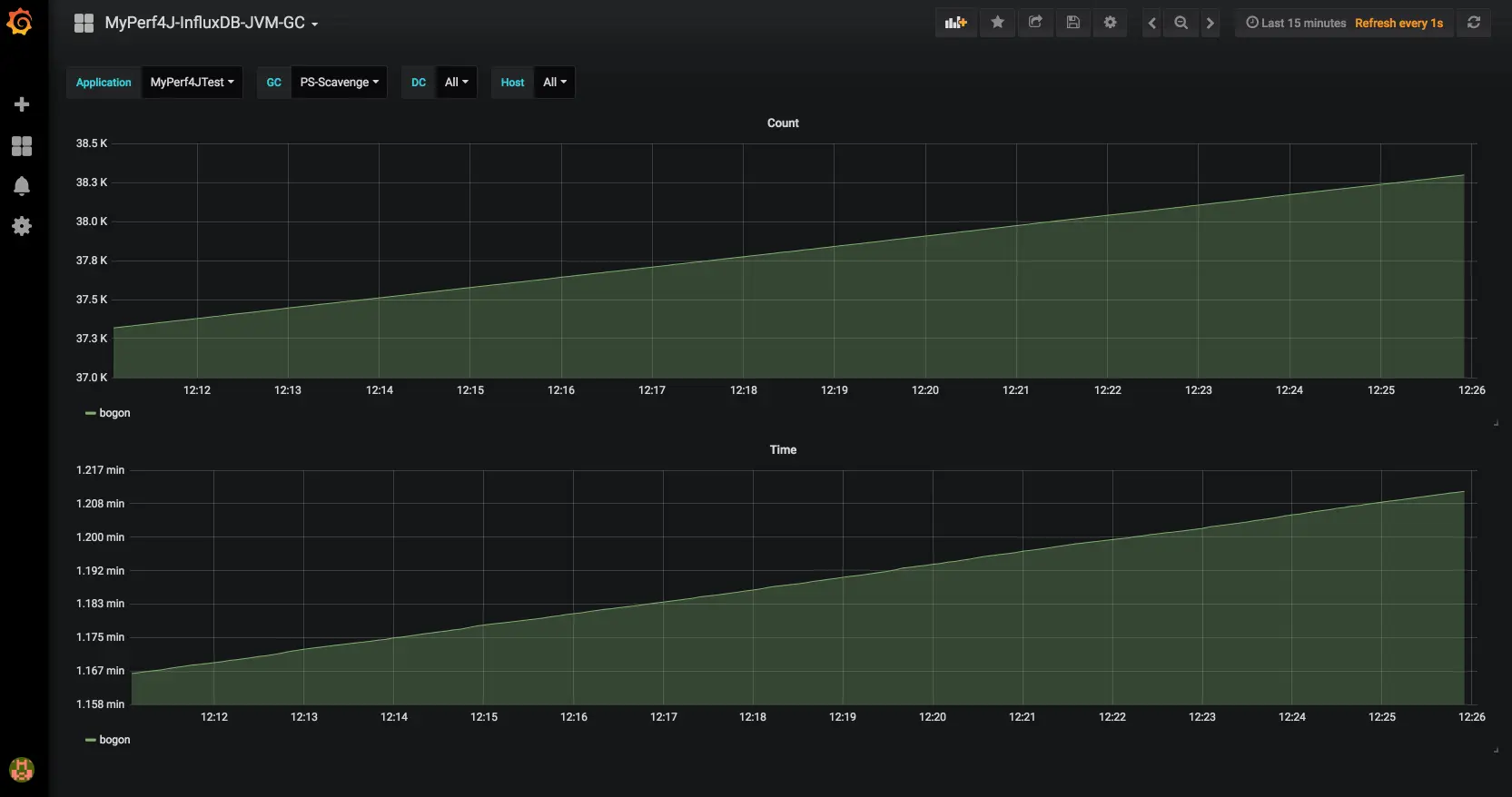Image resolution: width=1512 pixels, height=797 pixels.
Task: Star this dashboard as favorite
Action: pyautogui.click(x=998, y=23)
